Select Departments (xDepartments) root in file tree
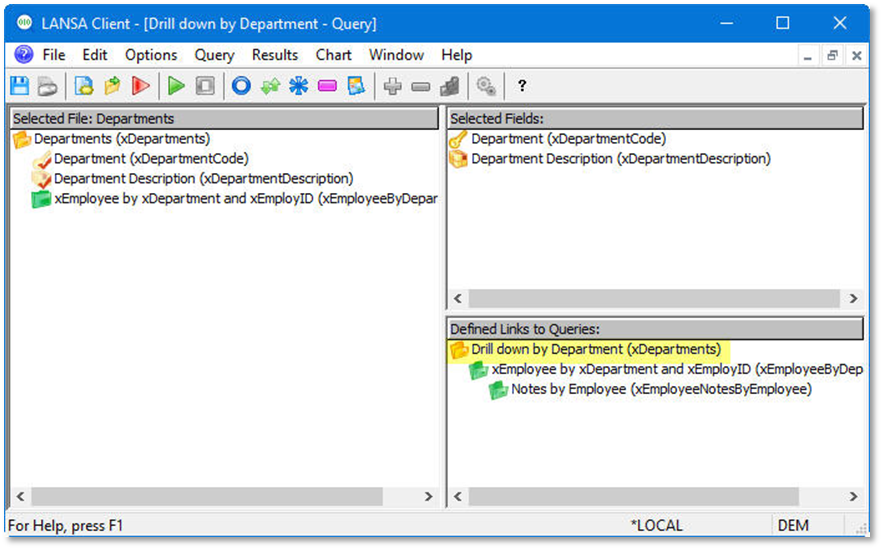Screen dimensions: 882x549 point(122,139)
